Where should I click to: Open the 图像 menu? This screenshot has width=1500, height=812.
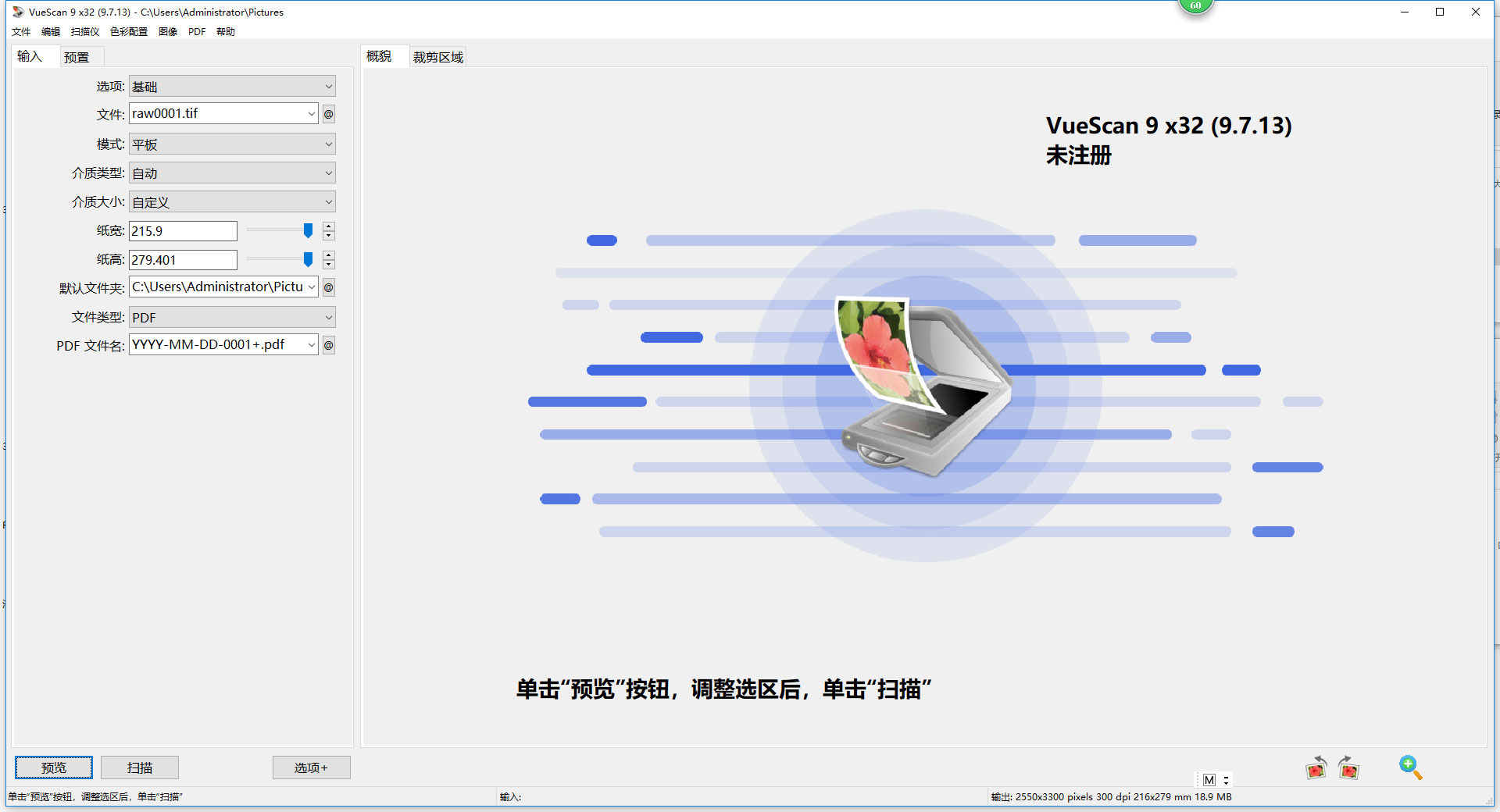point(168,32)
